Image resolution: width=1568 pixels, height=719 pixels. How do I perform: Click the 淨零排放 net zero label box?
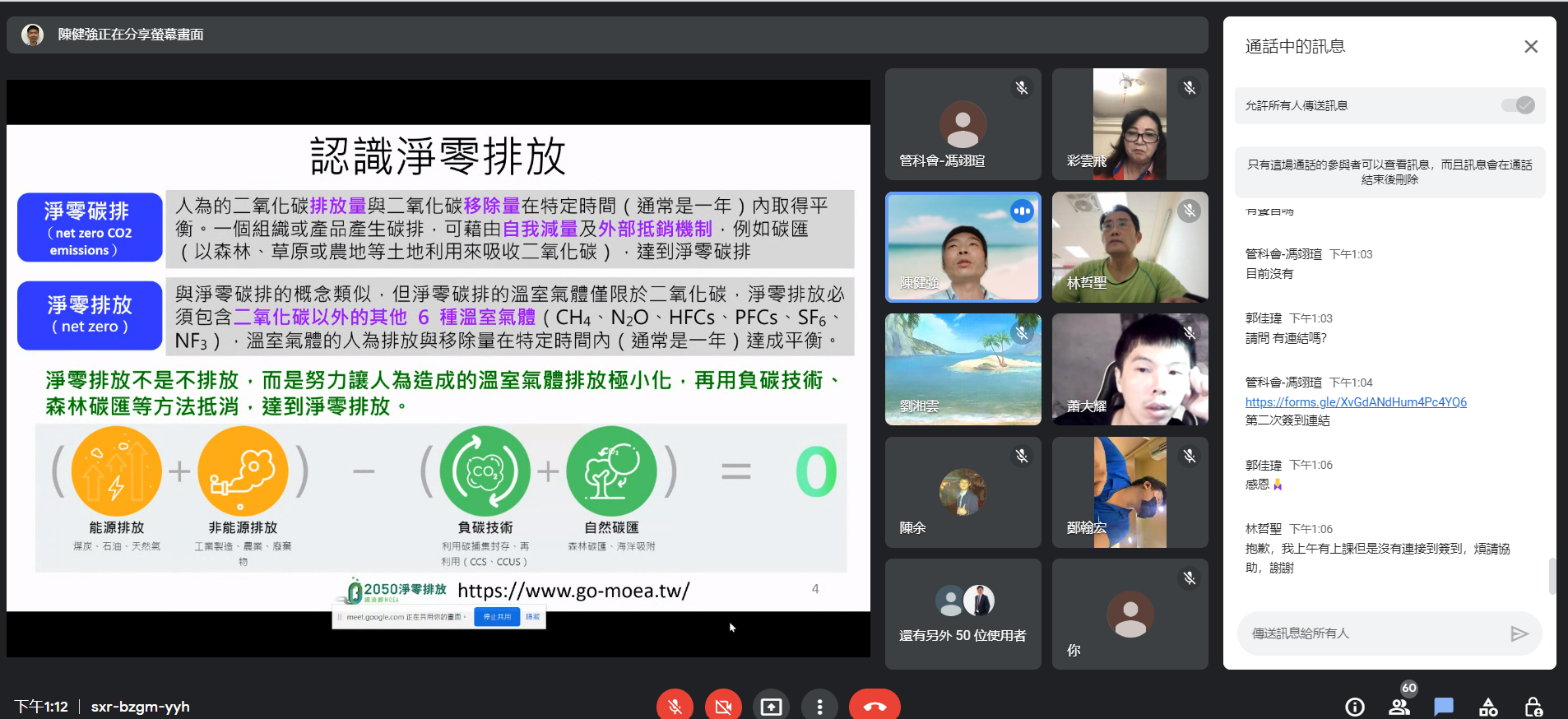[90, 315]
